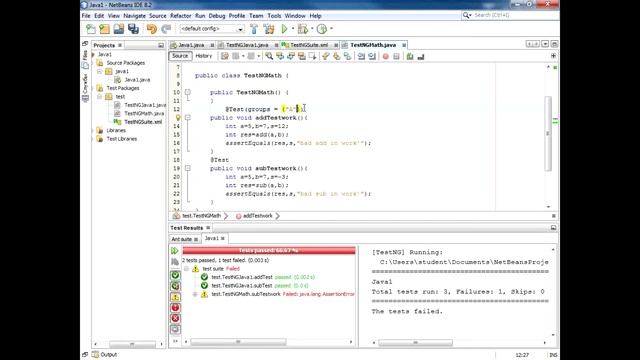Create a new file with the New File icon
The image size is (640, 360).
[x=91, y=29]
